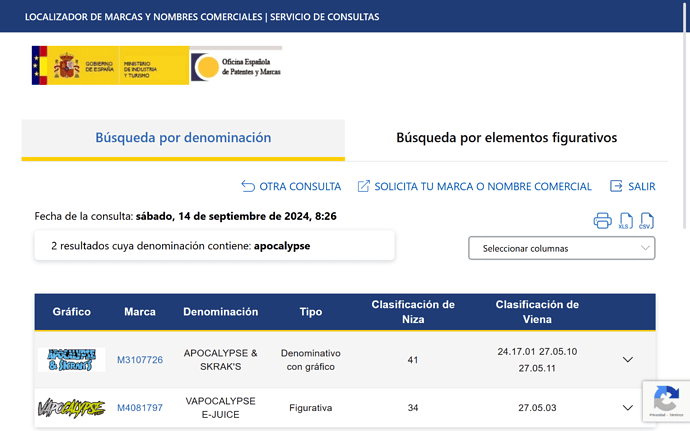Sort by Clasificación de Niza header

(x=413, y=312)
